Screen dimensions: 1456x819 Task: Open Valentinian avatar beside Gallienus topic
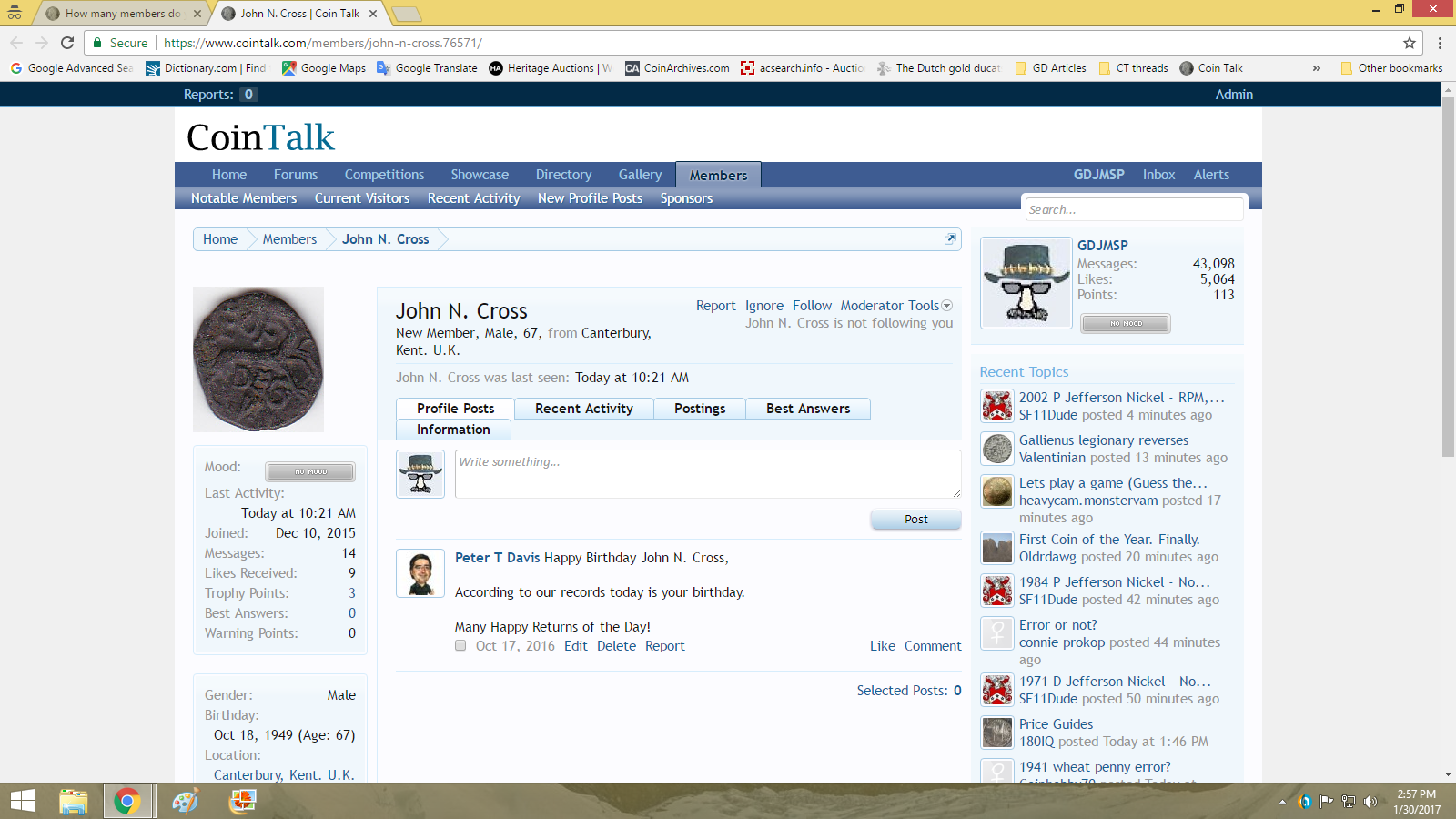[x=997, y=449]
